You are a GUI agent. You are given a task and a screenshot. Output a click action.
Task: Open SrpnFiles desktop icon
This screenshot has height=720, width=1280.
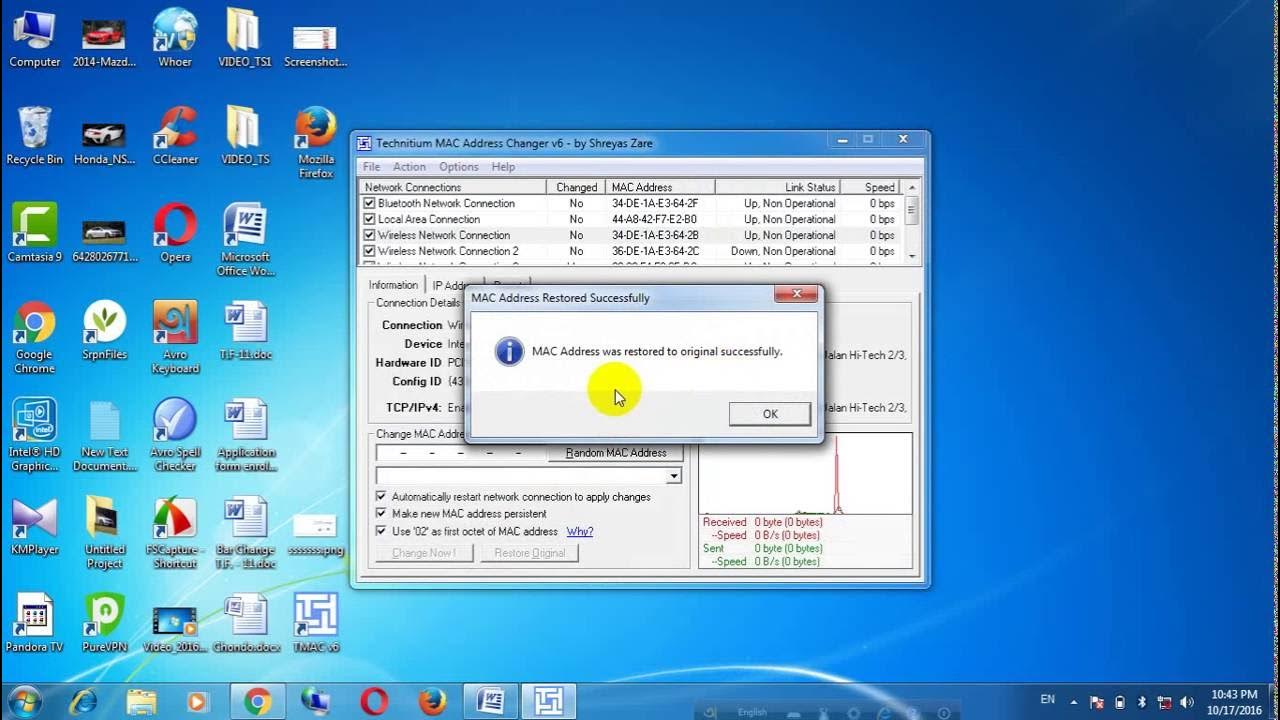click(x=105, y=331)
